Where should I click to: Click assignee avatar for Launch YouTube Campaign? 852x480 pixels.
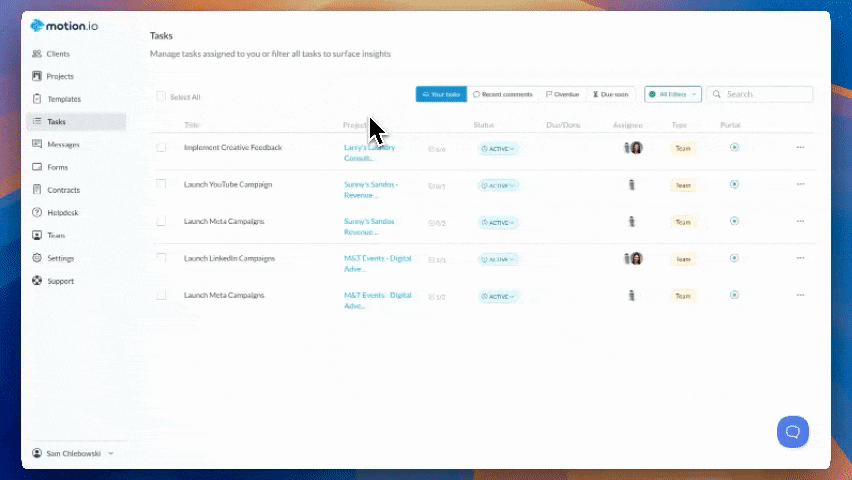tap(631, 185)
